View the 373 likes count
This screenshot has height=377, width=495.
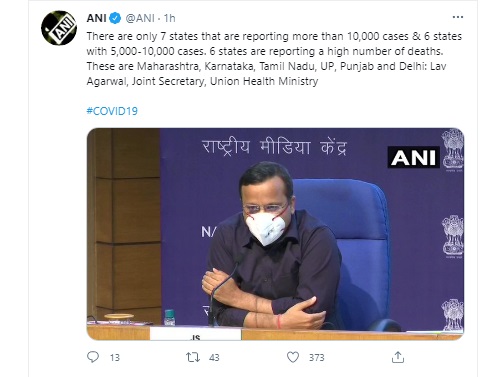pos(316,358)
